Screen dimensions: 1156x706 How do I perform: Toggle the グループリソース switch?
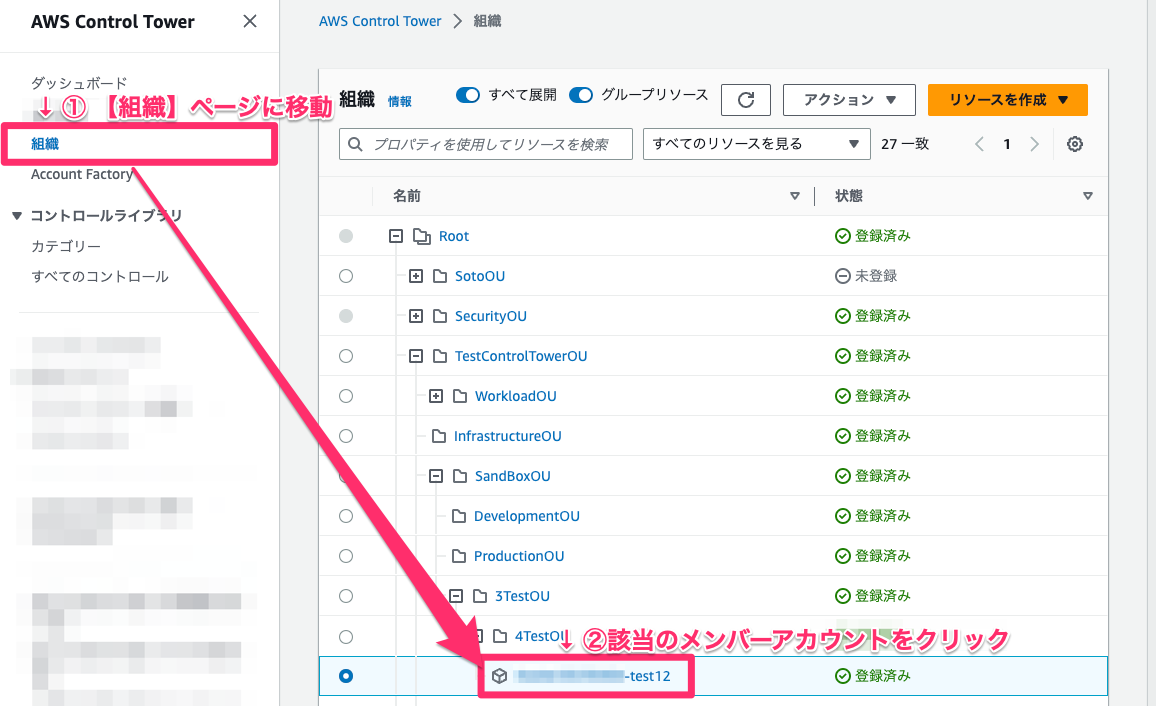(x=581, y=95)
